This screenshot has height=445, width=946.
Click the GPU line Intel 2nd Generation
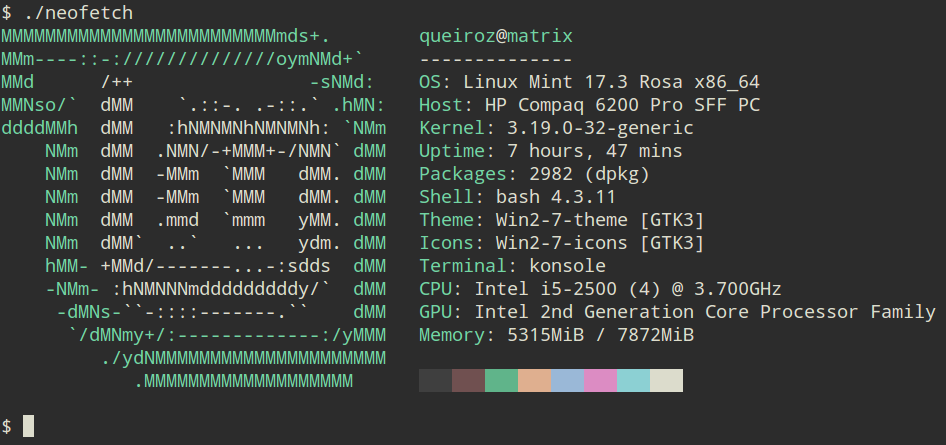pyautogui.click(x=678, y=312)
